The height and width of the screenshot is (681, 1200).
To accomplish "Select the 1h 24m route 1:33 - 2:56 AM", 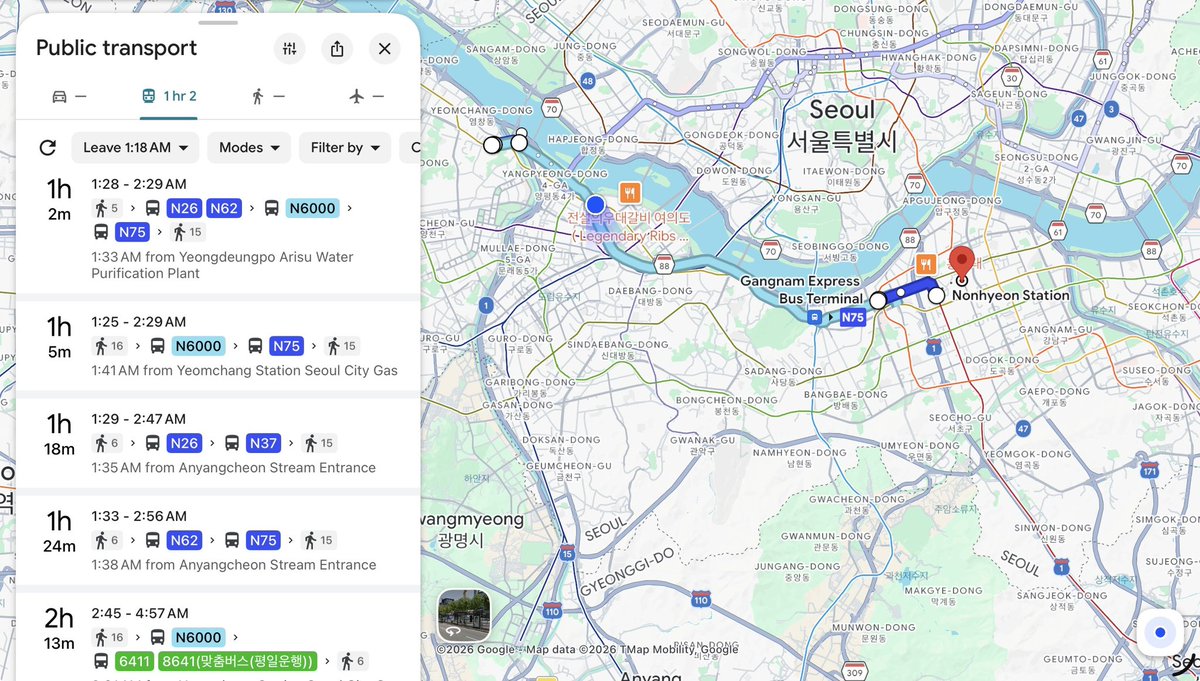I will (218, 540).
